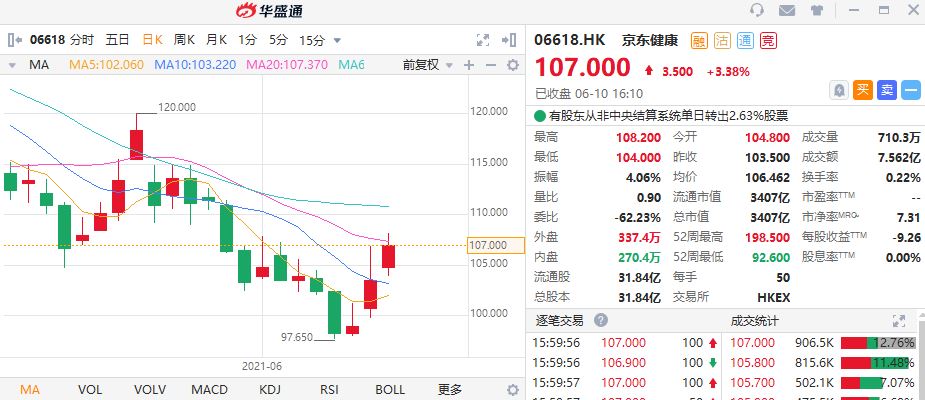Image resolution: width=925 pixels, height=400 pixels.
Task: Click the 竞 auction tag icon
Action: (x=768, y=40)
